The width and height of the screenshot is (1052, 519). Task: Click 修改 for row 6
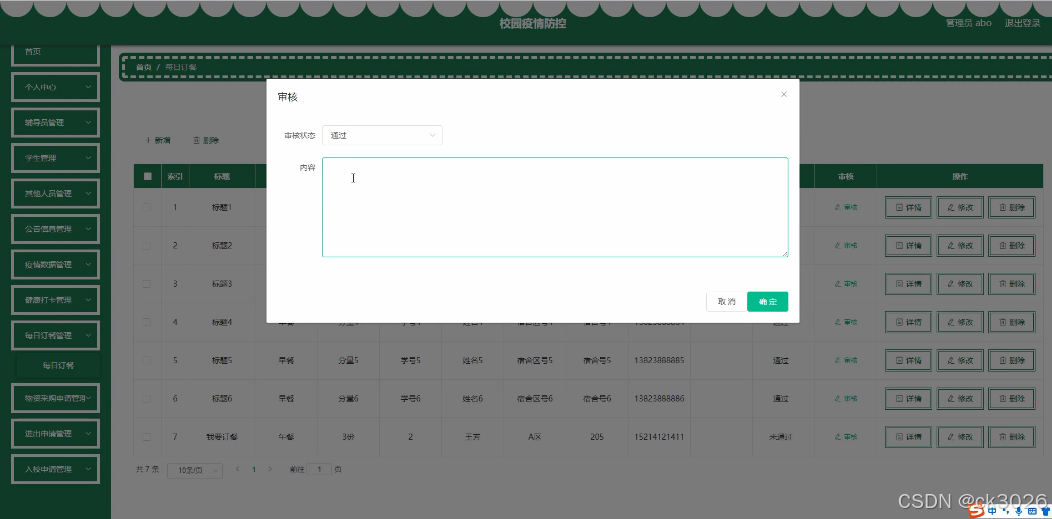[x=960, y=398]
